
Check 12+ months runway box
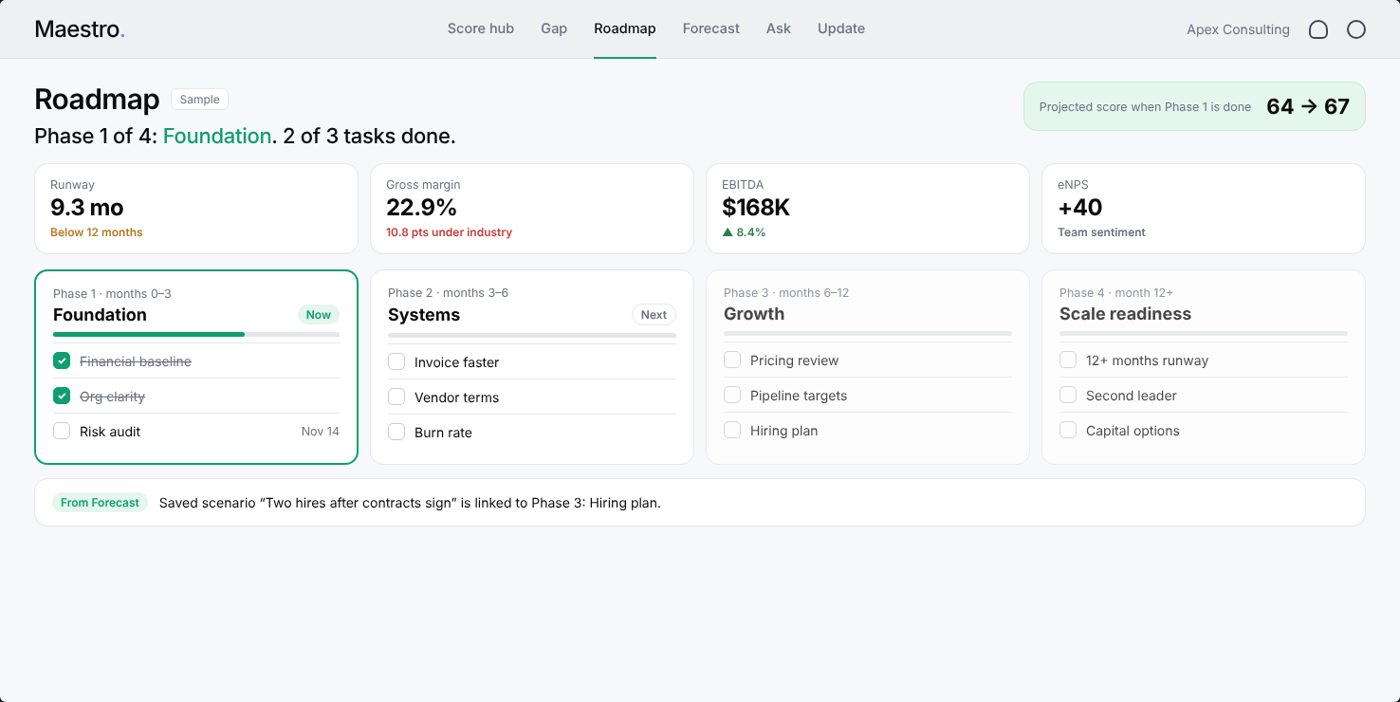(x=1068, y=360)
